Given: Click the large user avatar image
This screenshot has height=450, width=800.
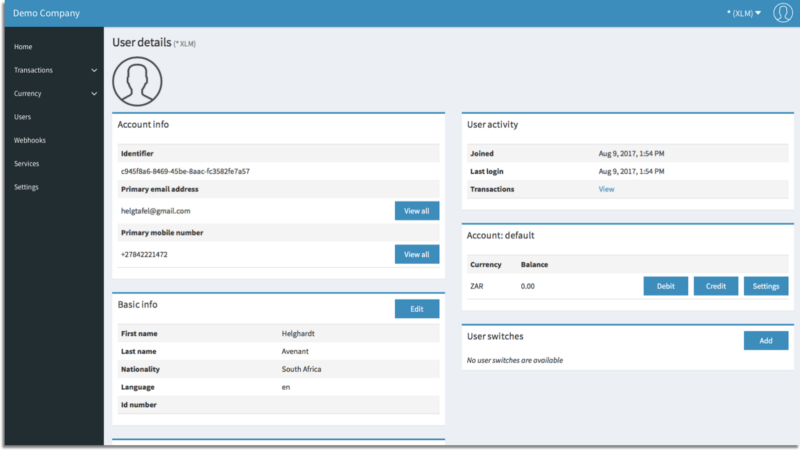Looking at the screenshot, I should (x=137, y=82).
